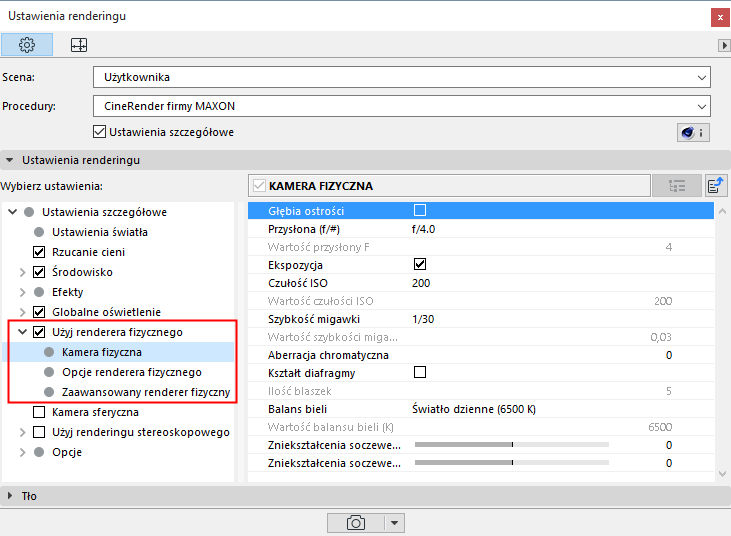The height and width of the screenshot is (536, 731).
Task: Toggle the Rzucanie cieni checkbox
Action: [39, 252]
